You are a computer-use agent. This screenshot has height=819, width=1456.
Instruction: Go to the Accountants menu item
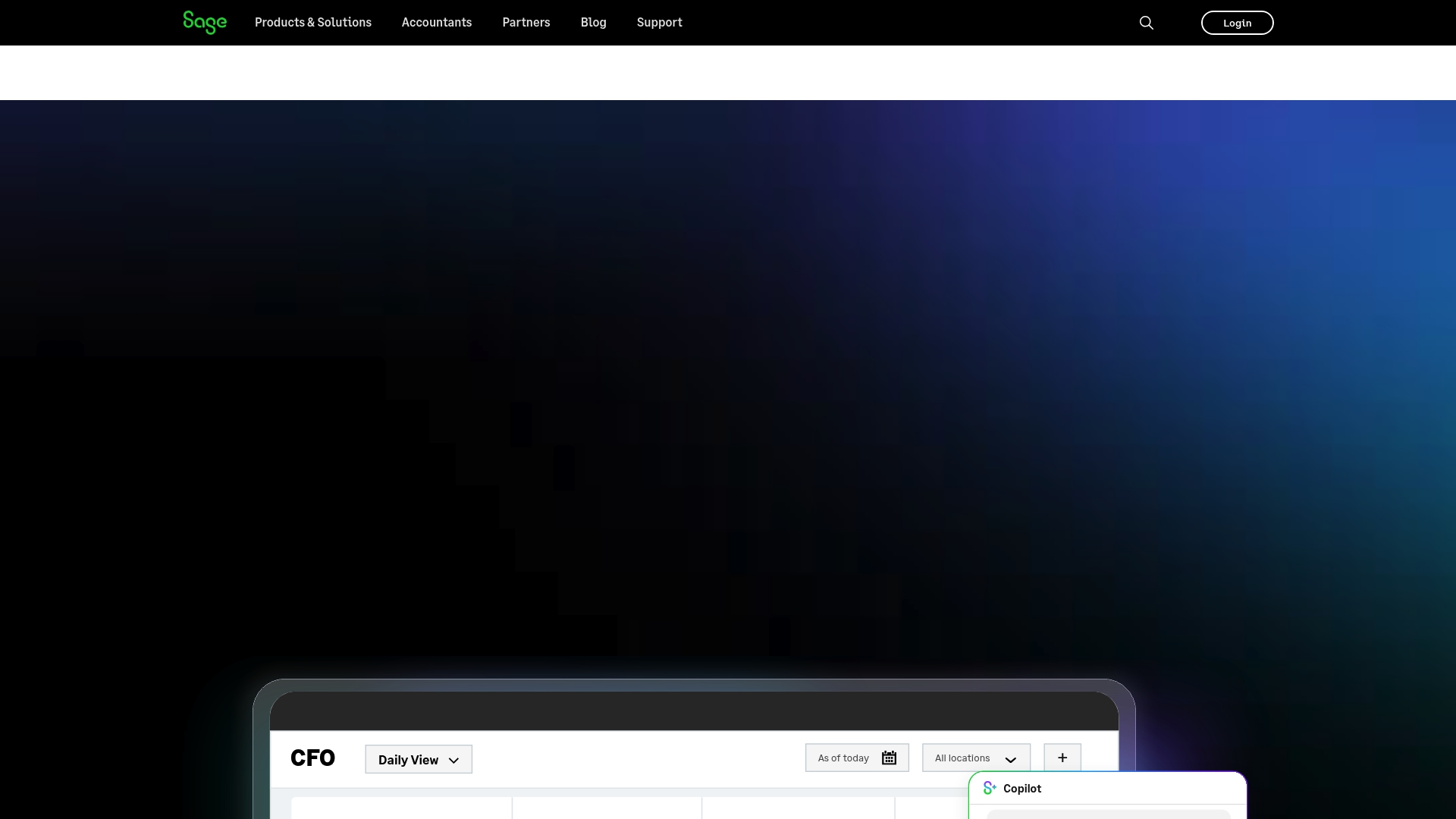(437, 22)
